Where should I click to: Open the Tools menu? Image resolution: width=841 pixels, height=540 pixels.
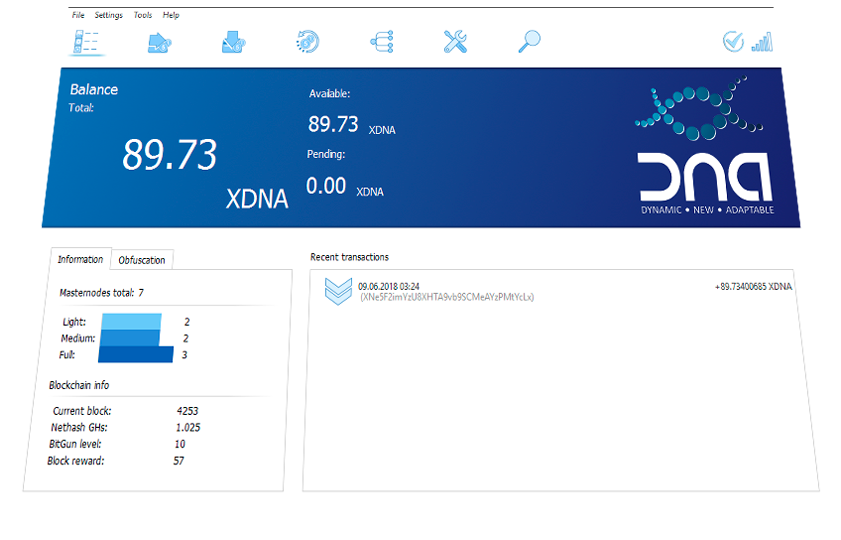(x=143, y=15)
